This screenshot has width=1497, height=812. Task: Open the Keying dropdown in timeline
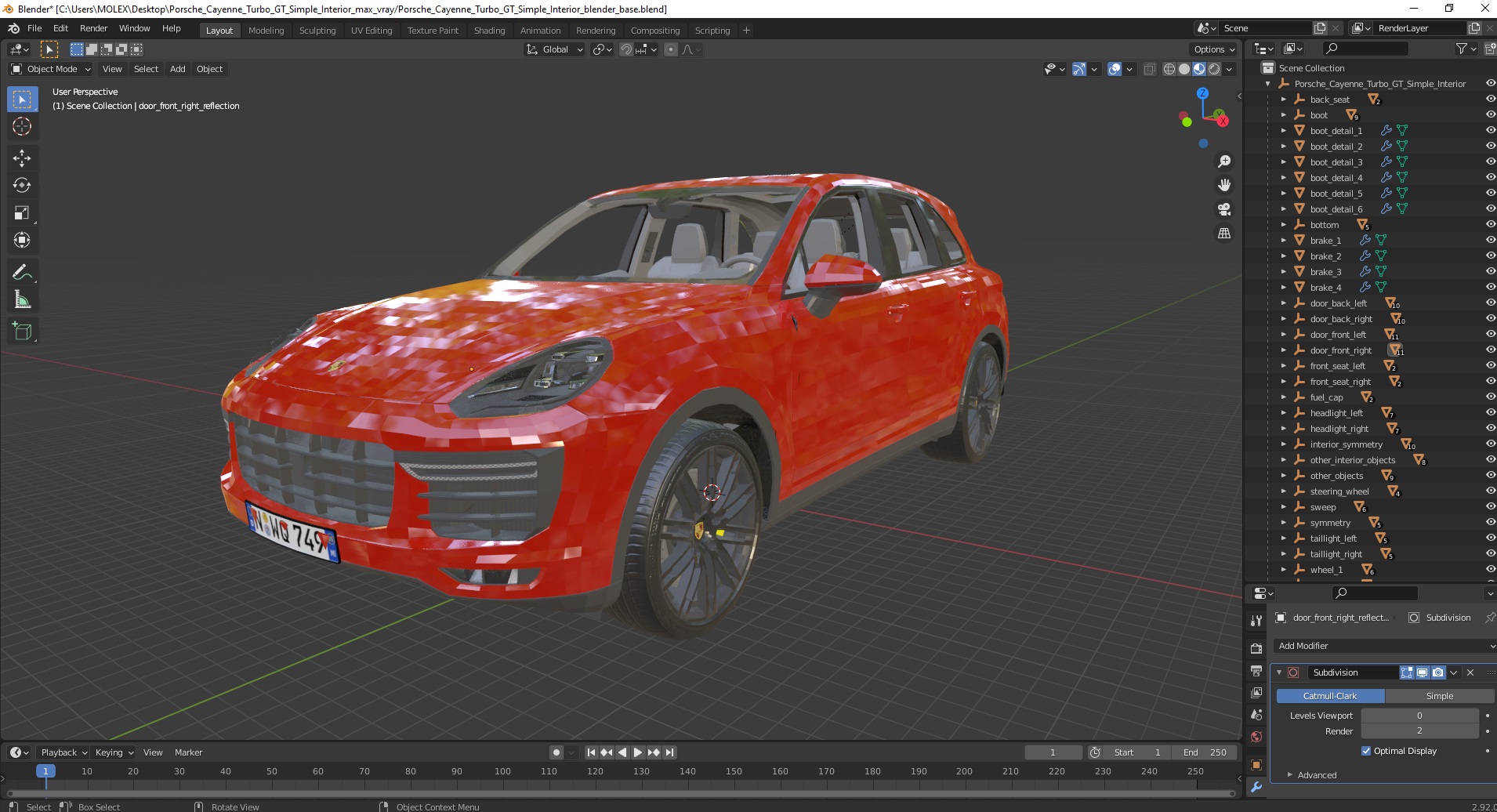tap(114, 752)
